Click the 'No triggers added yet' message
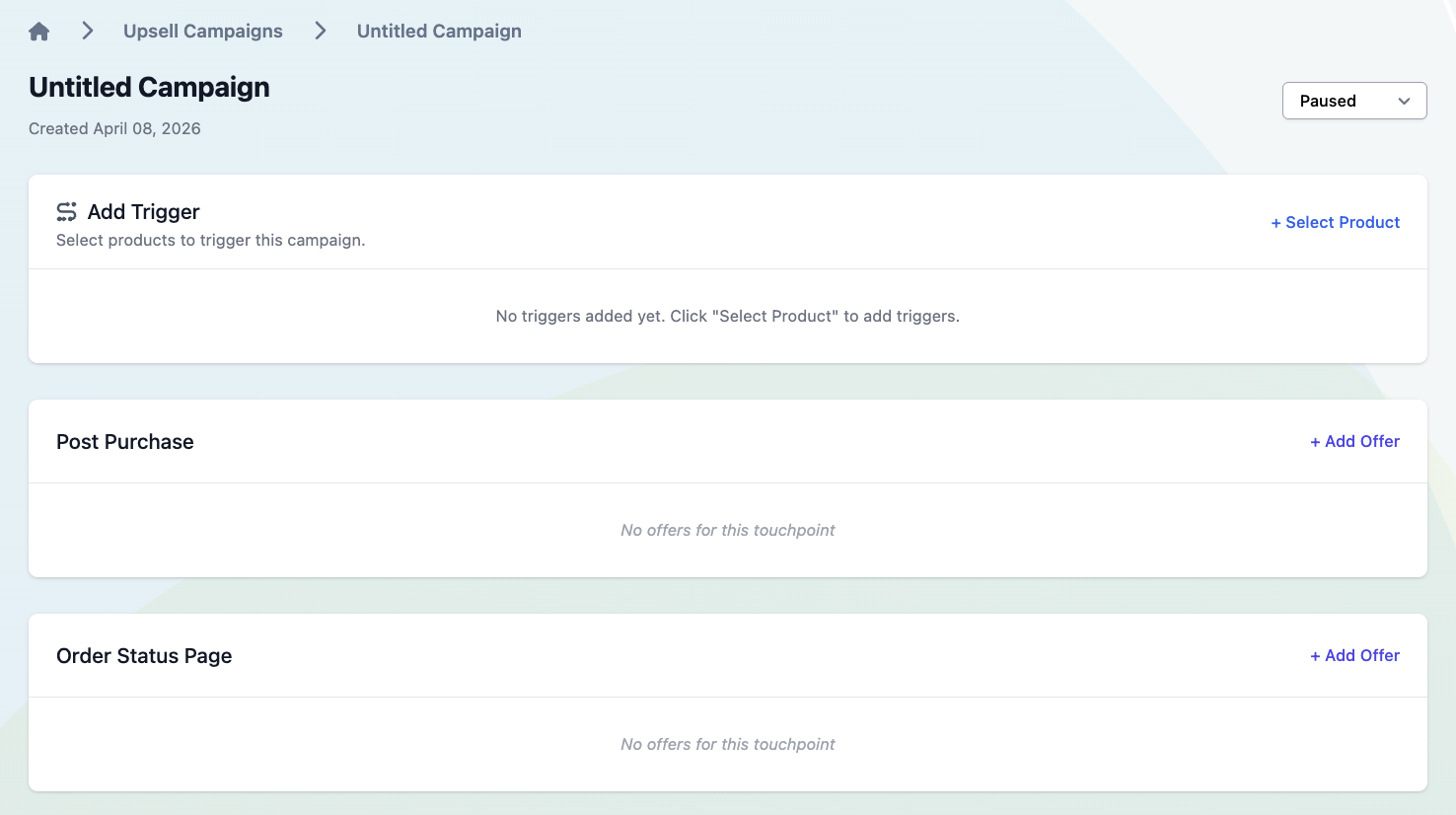This screenshot has width=1456, height=815. [x=728, y=316]
